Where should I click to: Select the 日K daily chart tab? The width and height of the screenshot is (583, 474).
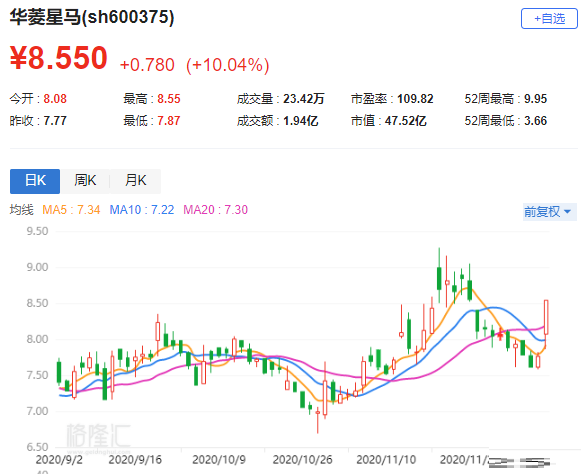[x=35, y=181]
